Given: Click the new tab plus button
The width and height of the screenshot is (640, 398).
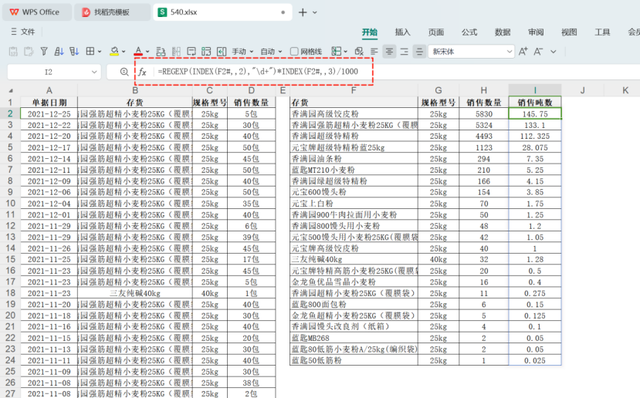Looking at the screenshot, I should coord(302,12).
